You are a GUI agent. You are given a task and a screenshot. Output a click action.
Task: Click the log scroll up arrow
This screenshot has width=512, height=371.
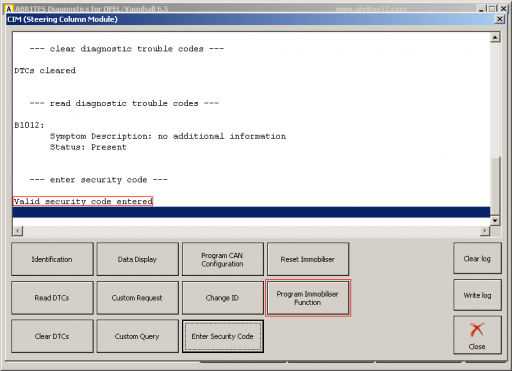pyautogui.click(x=495, y=37)
